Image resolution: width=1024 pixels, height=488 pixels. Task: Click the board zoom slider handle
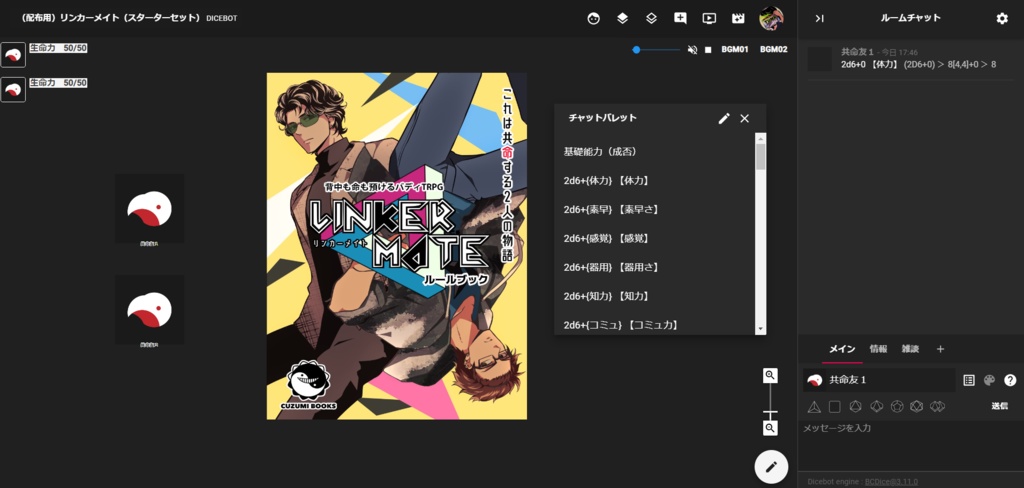click(x=771, y=412)
